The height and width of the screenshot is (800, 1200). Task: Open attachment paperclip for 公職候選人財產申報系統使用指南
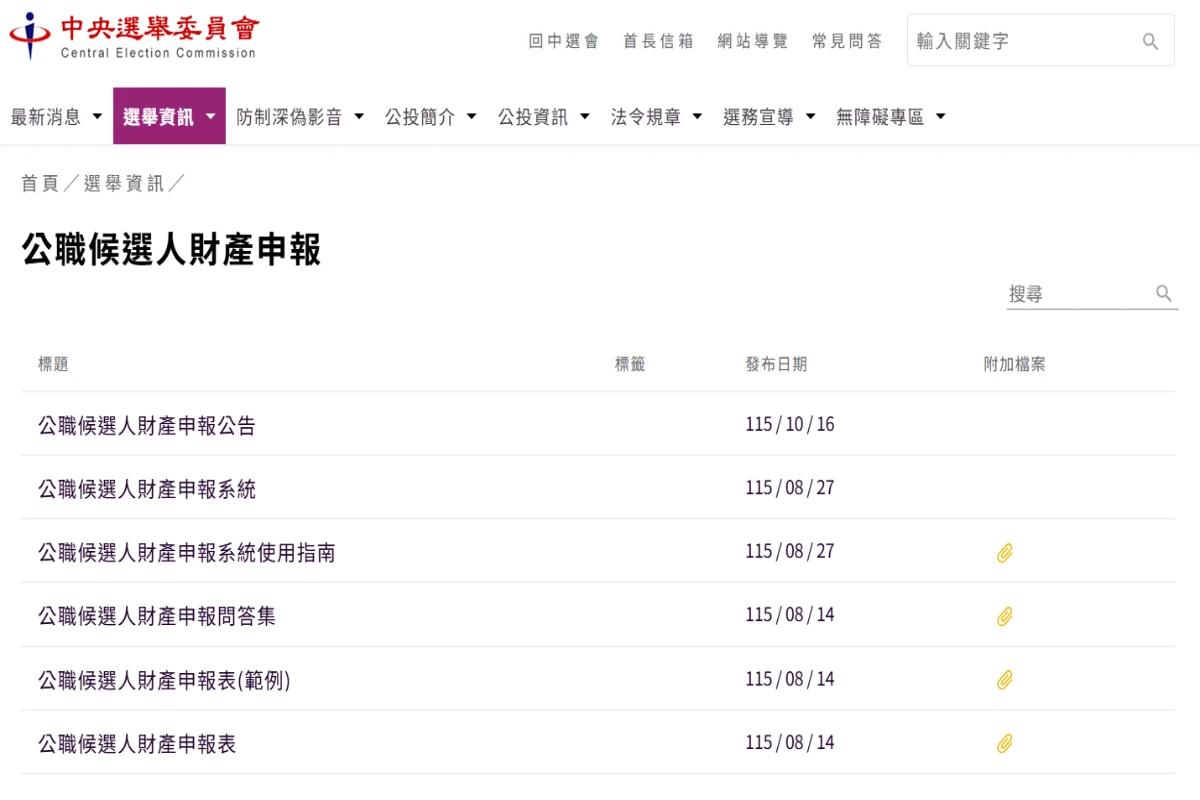[1005, 552]
